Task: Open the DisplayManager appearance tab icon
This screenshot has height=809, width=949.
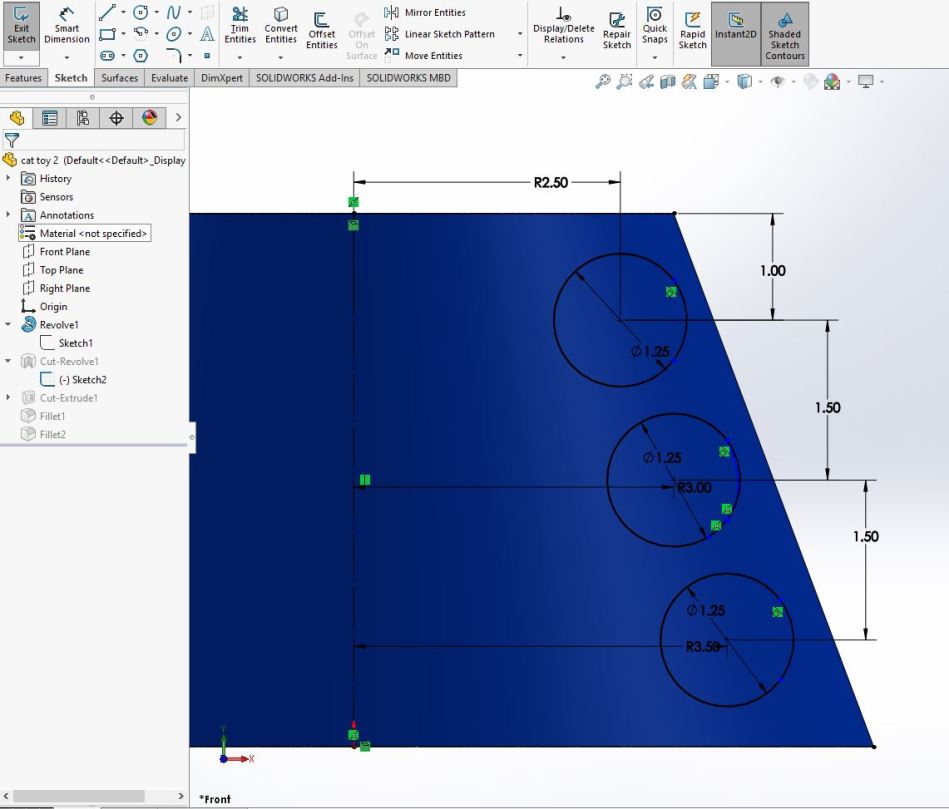Action: tap(149, 118)
